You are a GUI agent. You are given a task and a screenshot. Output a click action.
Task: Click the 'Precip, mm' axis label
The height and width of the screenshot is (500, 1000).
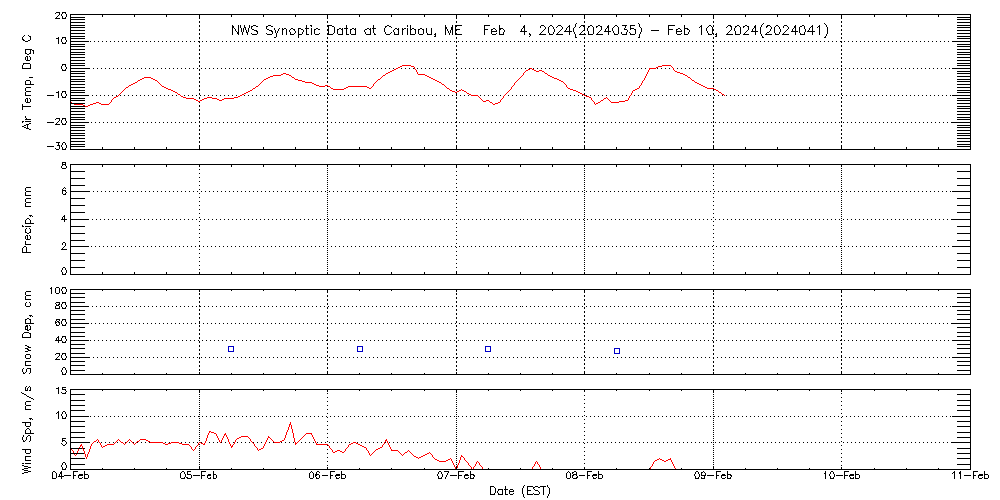pos(27,221)
